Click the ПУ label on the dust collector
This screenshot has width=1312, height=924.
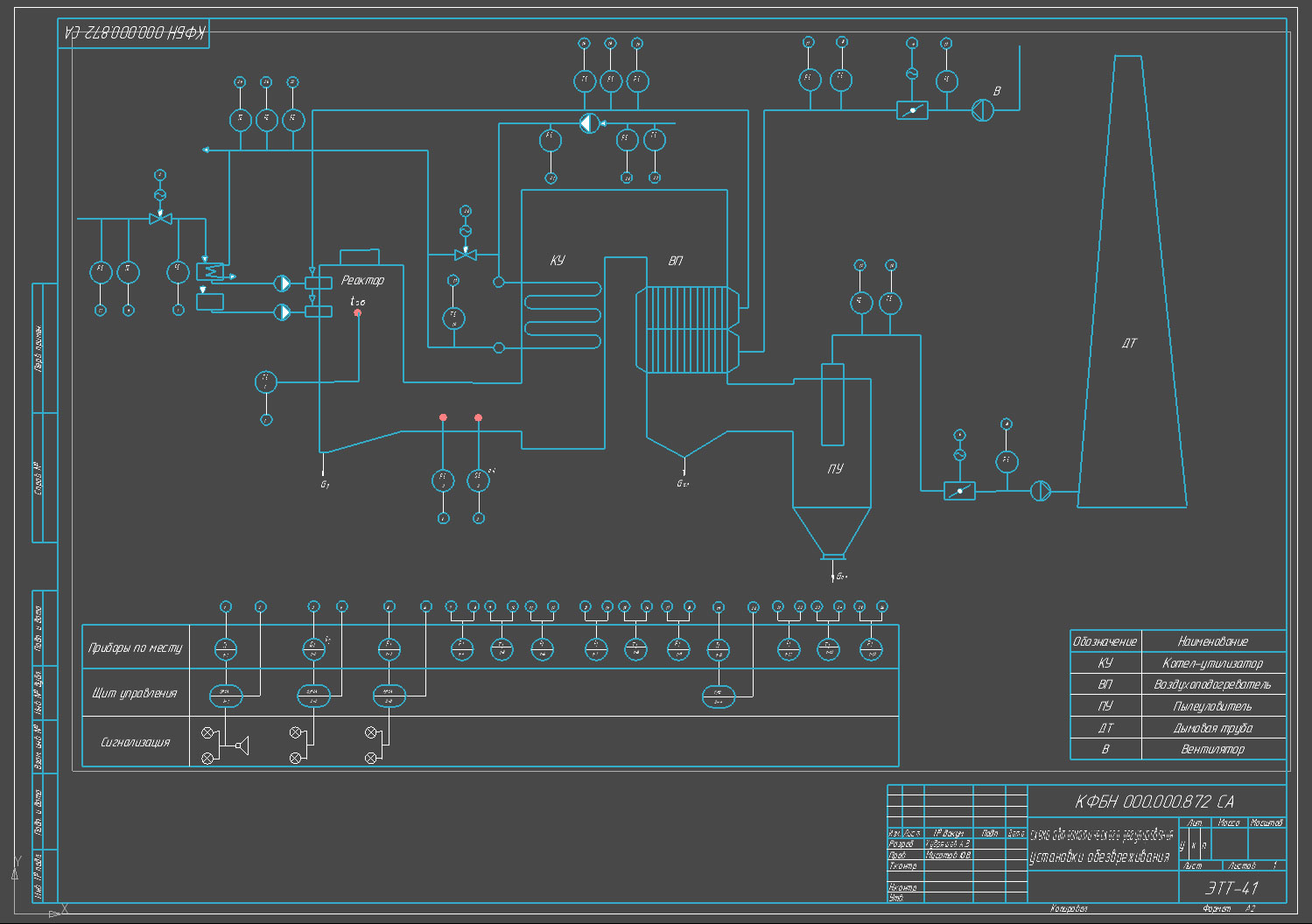(836, 468)
